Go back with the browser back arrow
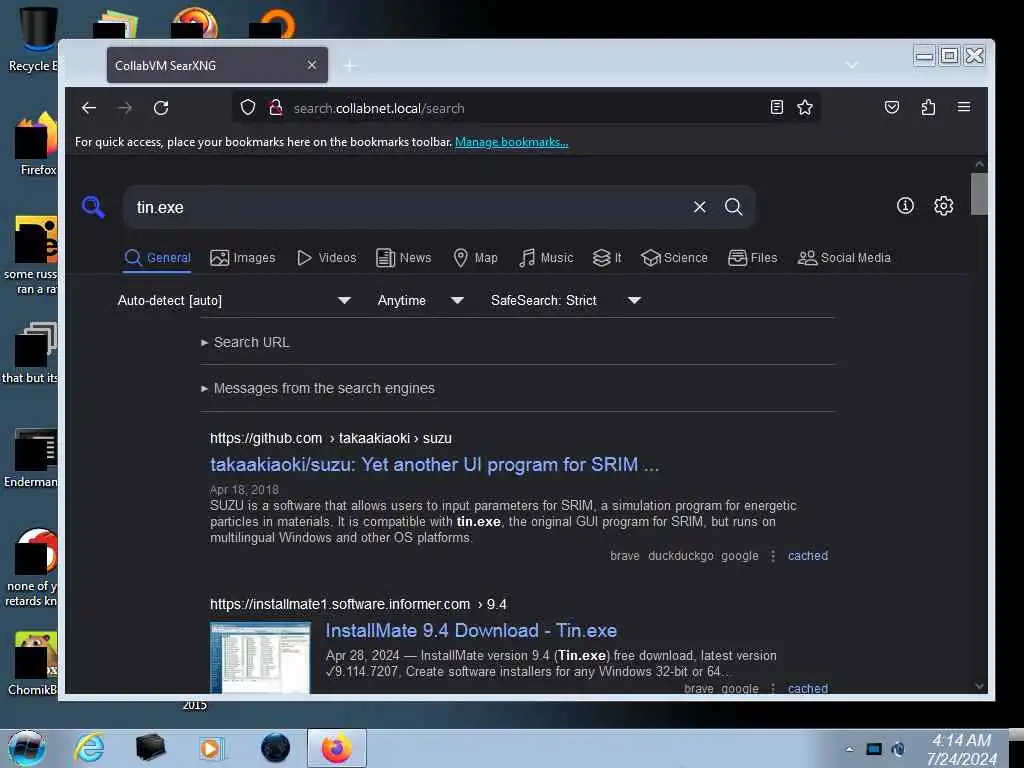Viewport: 1024px width, 768px height. [89, 108]
